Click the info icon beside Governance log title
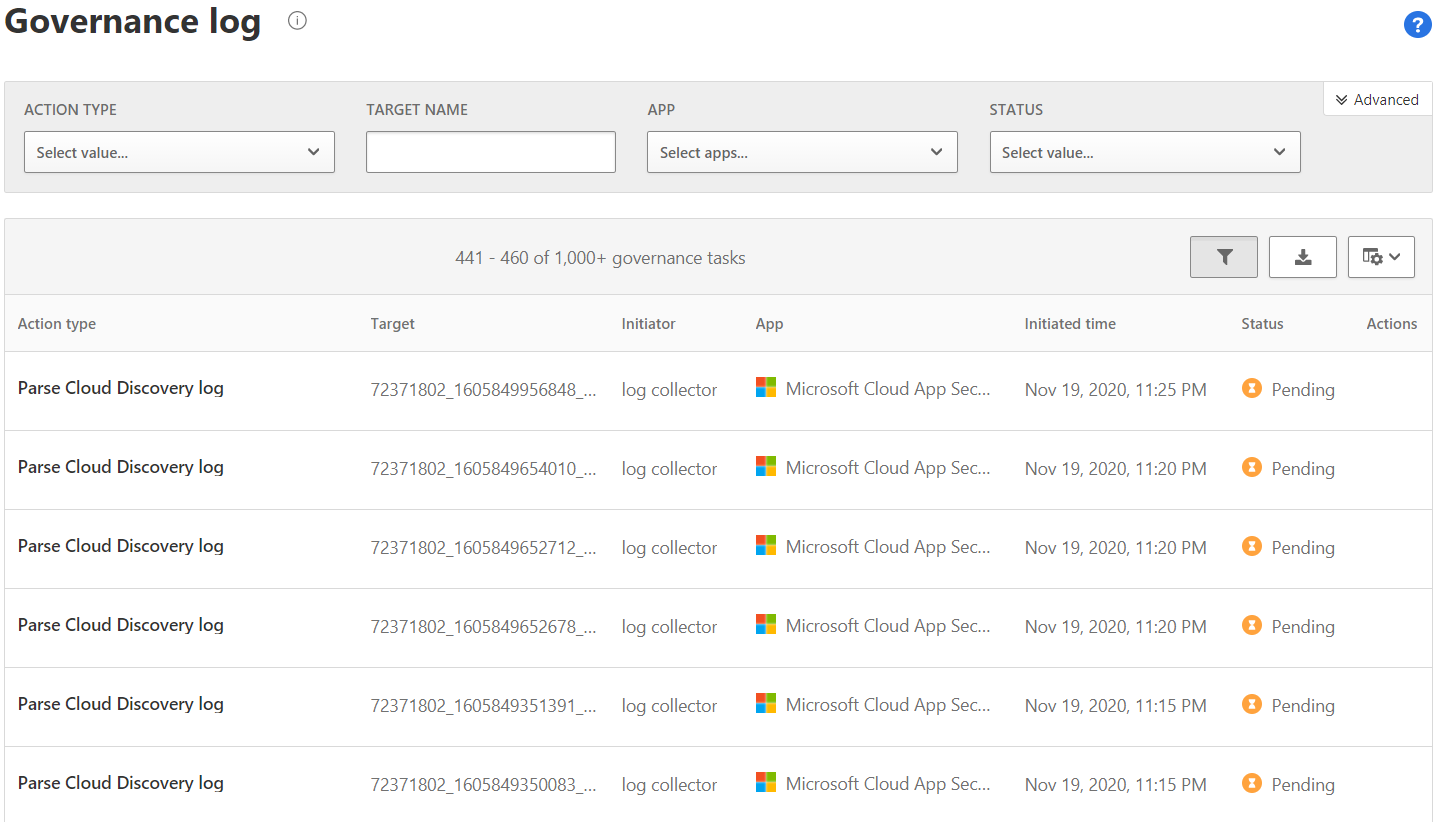The image size is (1437, 822). click(x=296, y=20)
